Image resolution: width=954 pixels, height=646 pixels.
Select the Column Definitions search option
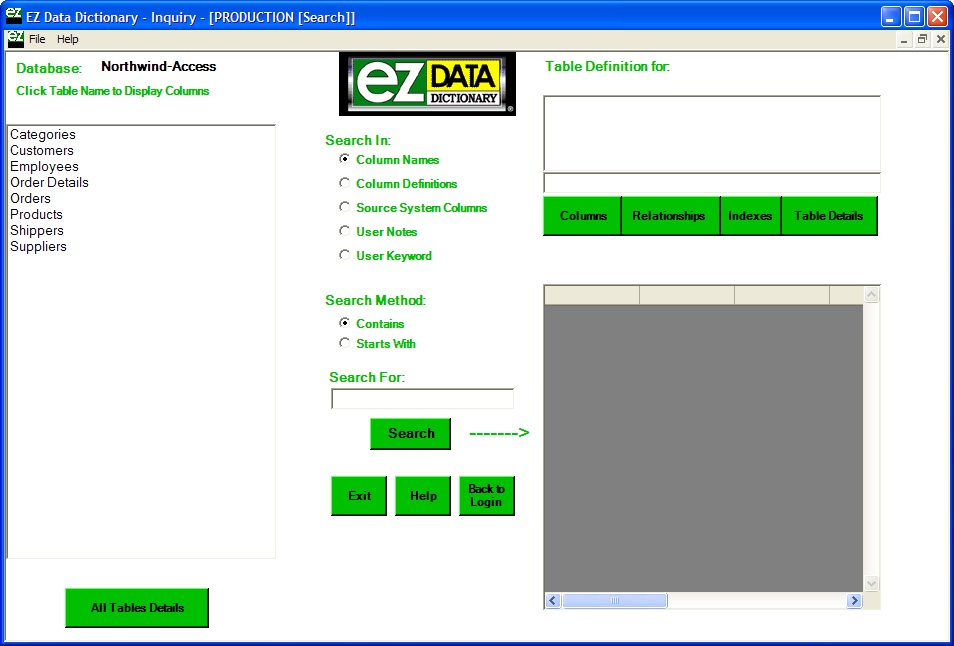pos(345,184)
